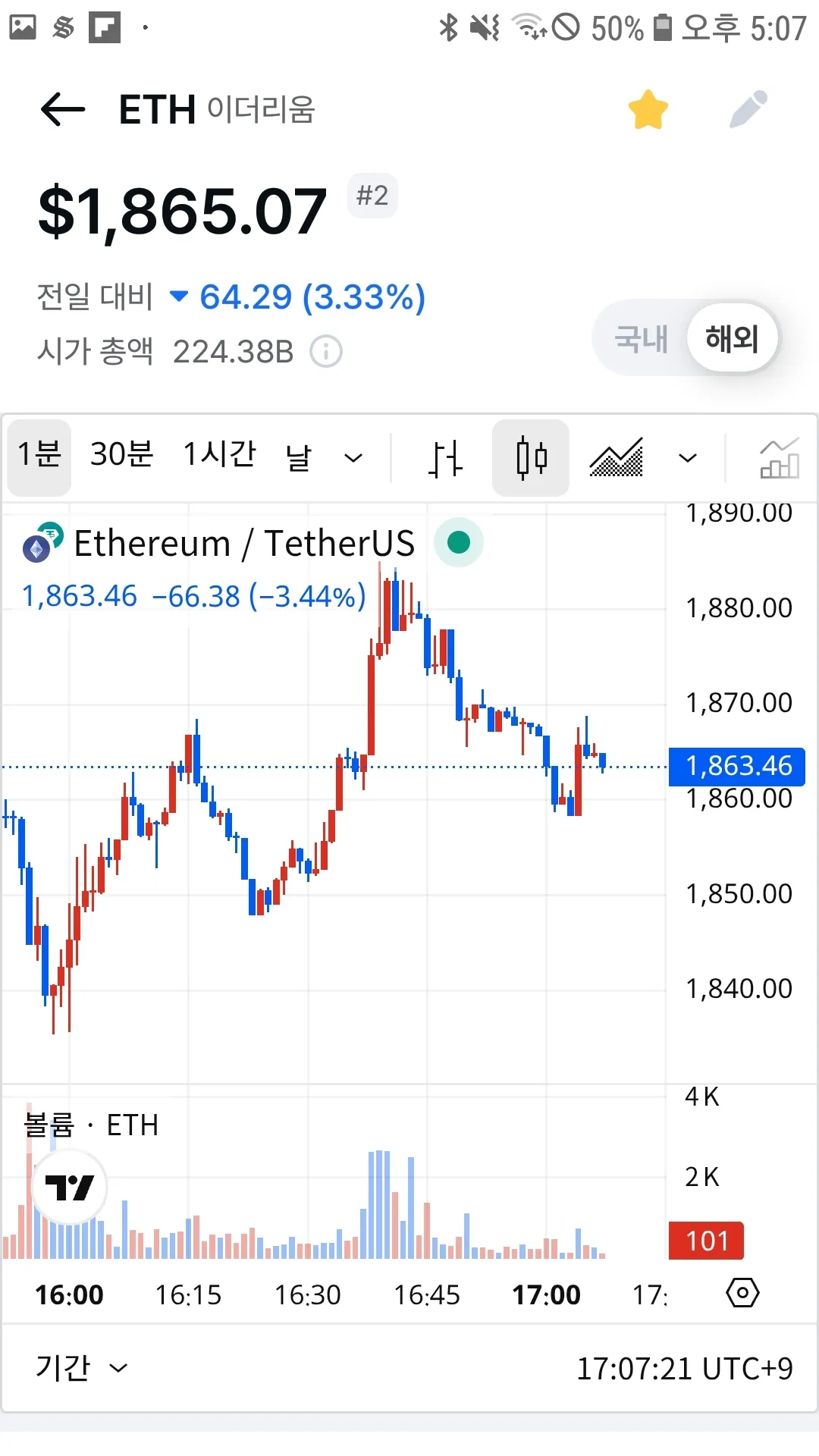Select the 1분 interval tab
819x1456 pixels.
tap(39, 457)
